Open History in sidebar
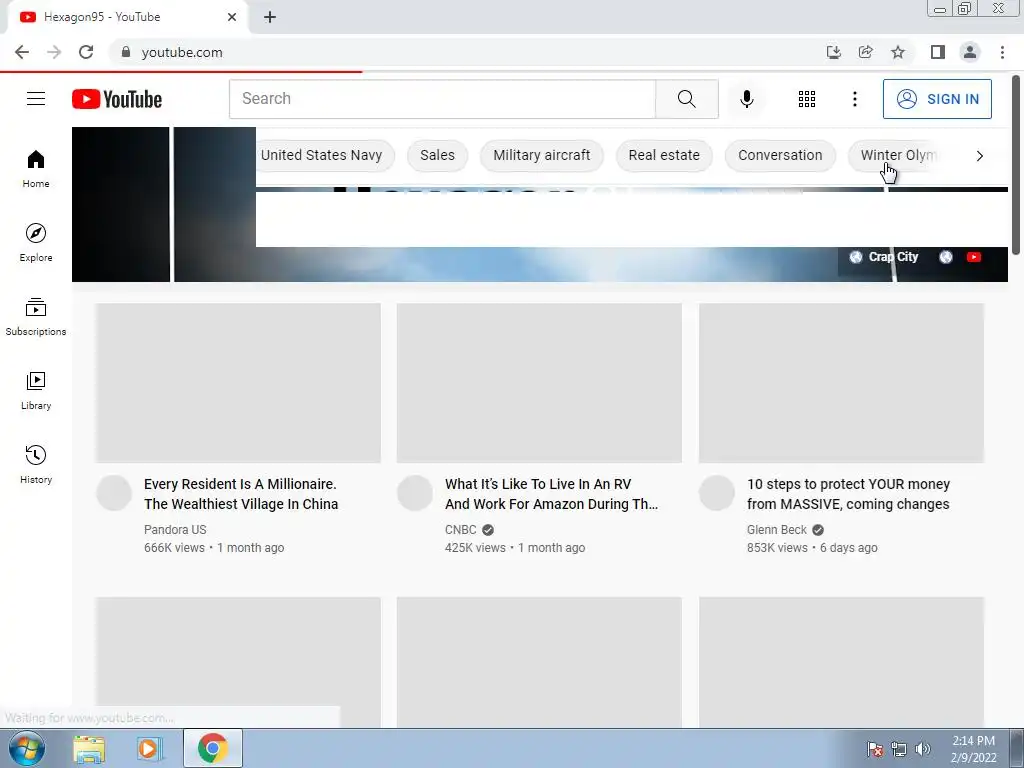The image size is (1024, 768). pos(36,464)
